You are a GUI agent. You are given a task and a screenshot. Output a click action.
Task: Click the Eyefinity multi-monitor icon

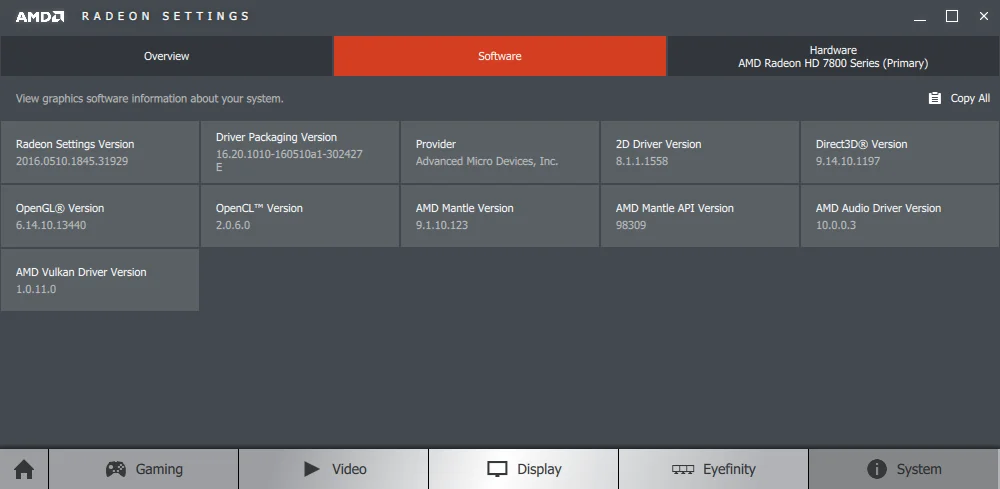point(682,469)
